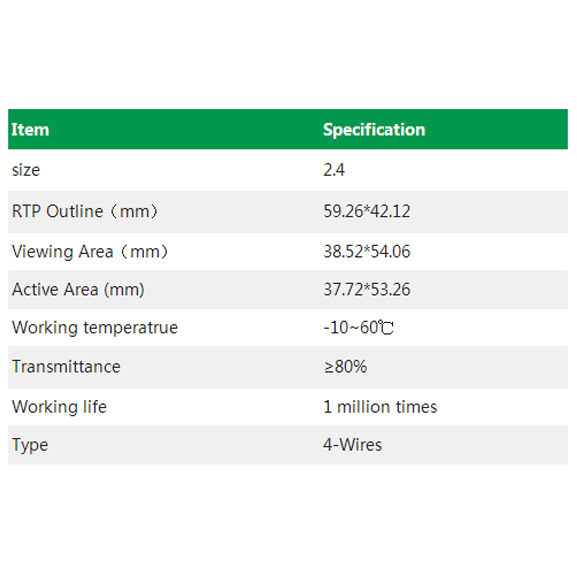Select the size row label
Image resolution: width=577 pixels, height=577 pixels.
tap(26, 170)
